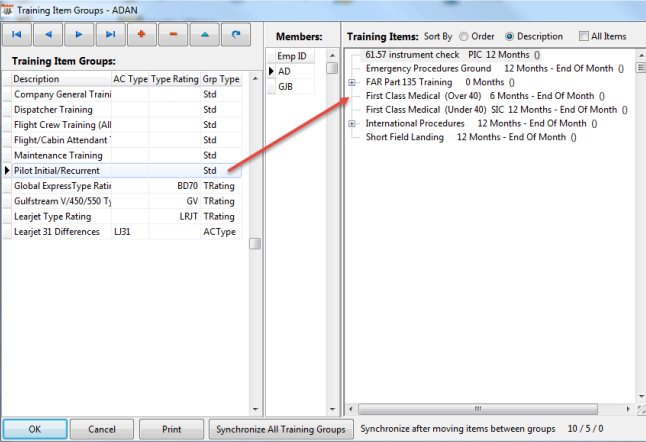Screen dimensions: 646x442
Task: Click Training Items scroll left arrow
Action: pyautogui.click(x=351, y=409)
